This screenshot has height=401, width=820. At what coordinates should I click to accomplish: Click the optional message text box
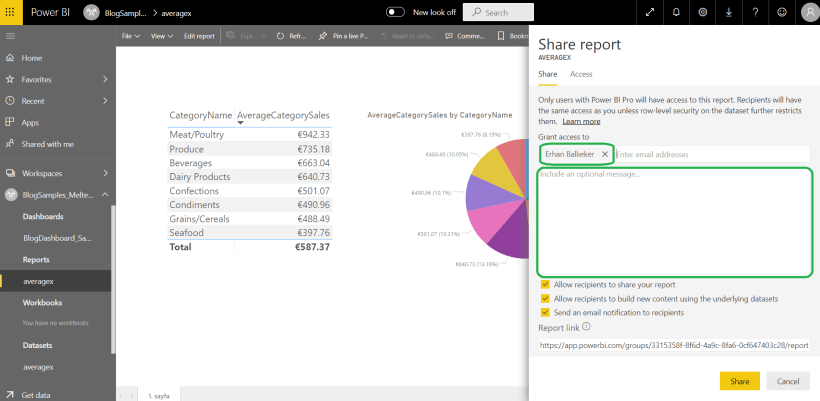point(674,221)
